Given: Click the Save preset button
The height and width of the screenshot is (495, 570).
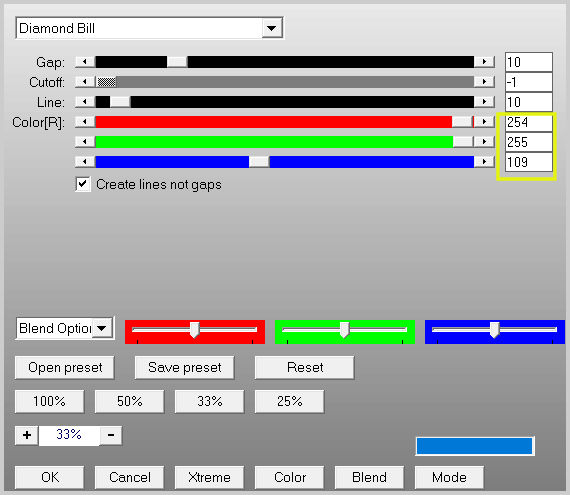Looking at the screenshot, I should [x=184, y=367].
